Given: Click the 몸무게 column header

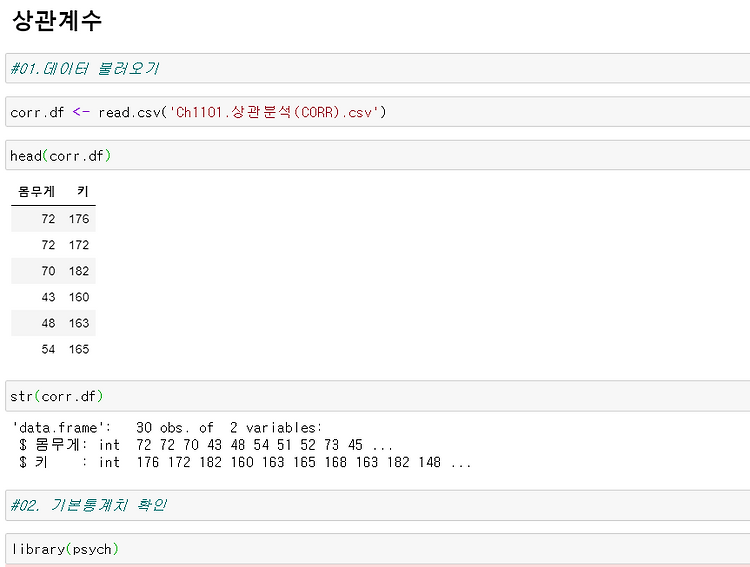Looking at the screenshot, I should 36,191.
